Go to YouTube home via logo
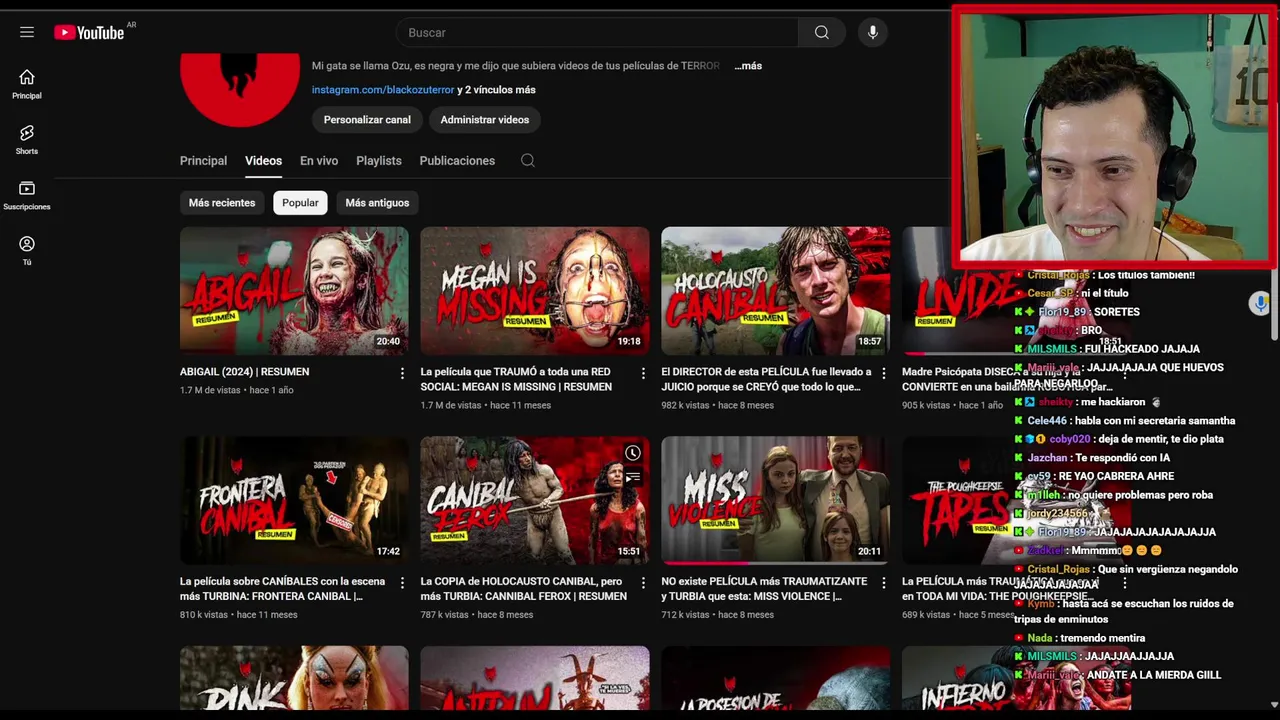 [x=90, y=33]
